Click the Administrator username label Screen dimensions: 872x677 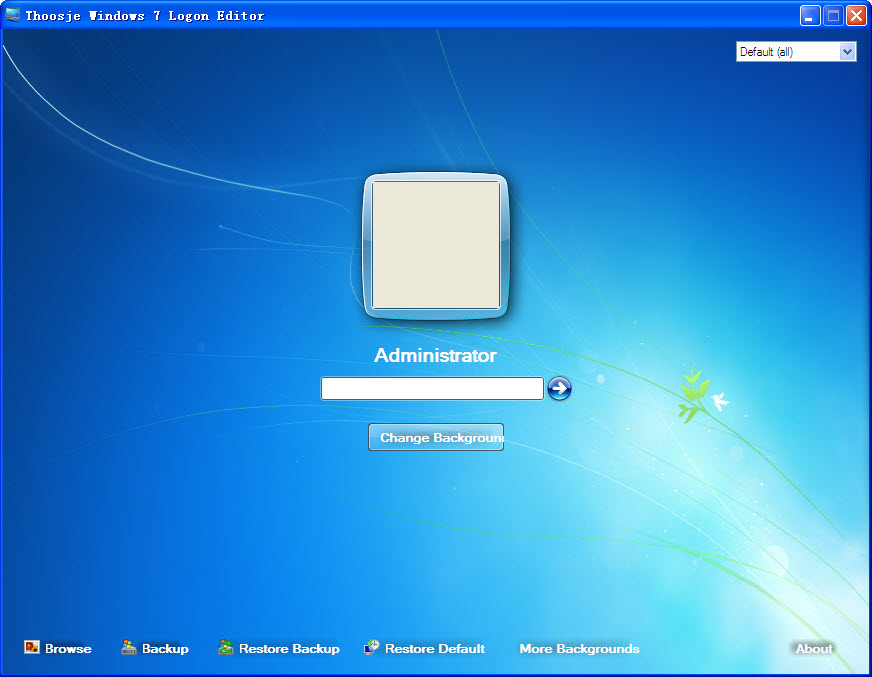coord(435,355)
